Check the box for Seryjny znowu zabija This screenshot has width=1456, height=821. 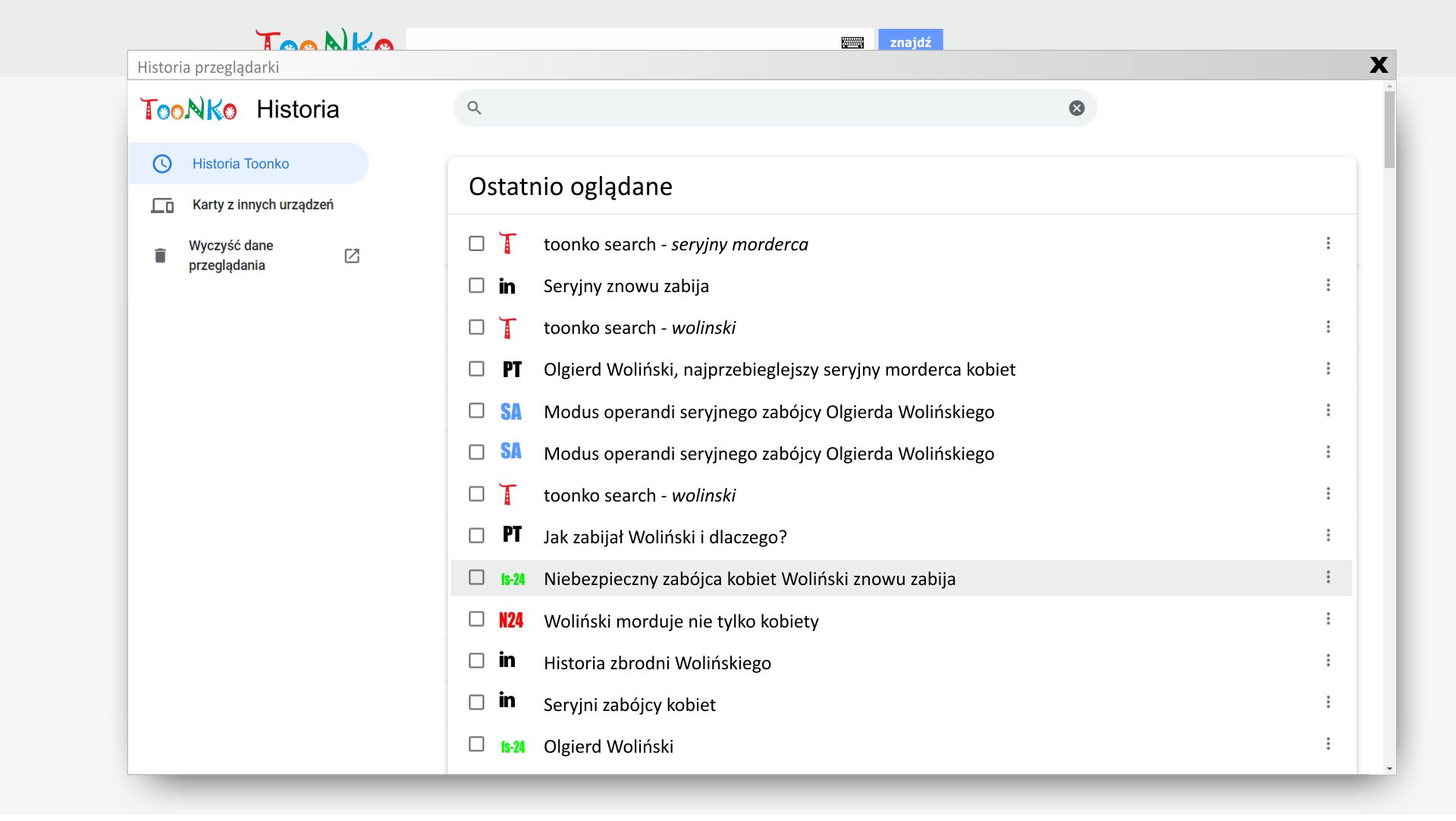[476, 285]
